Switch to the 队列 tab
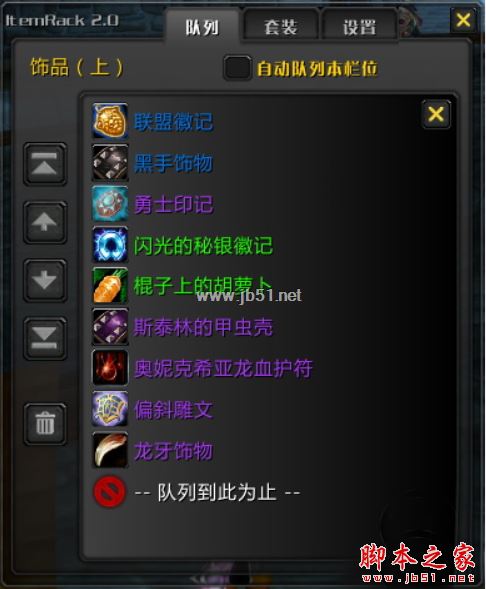The width and height of the screenshot is (486, 589). tap(202, 27)
